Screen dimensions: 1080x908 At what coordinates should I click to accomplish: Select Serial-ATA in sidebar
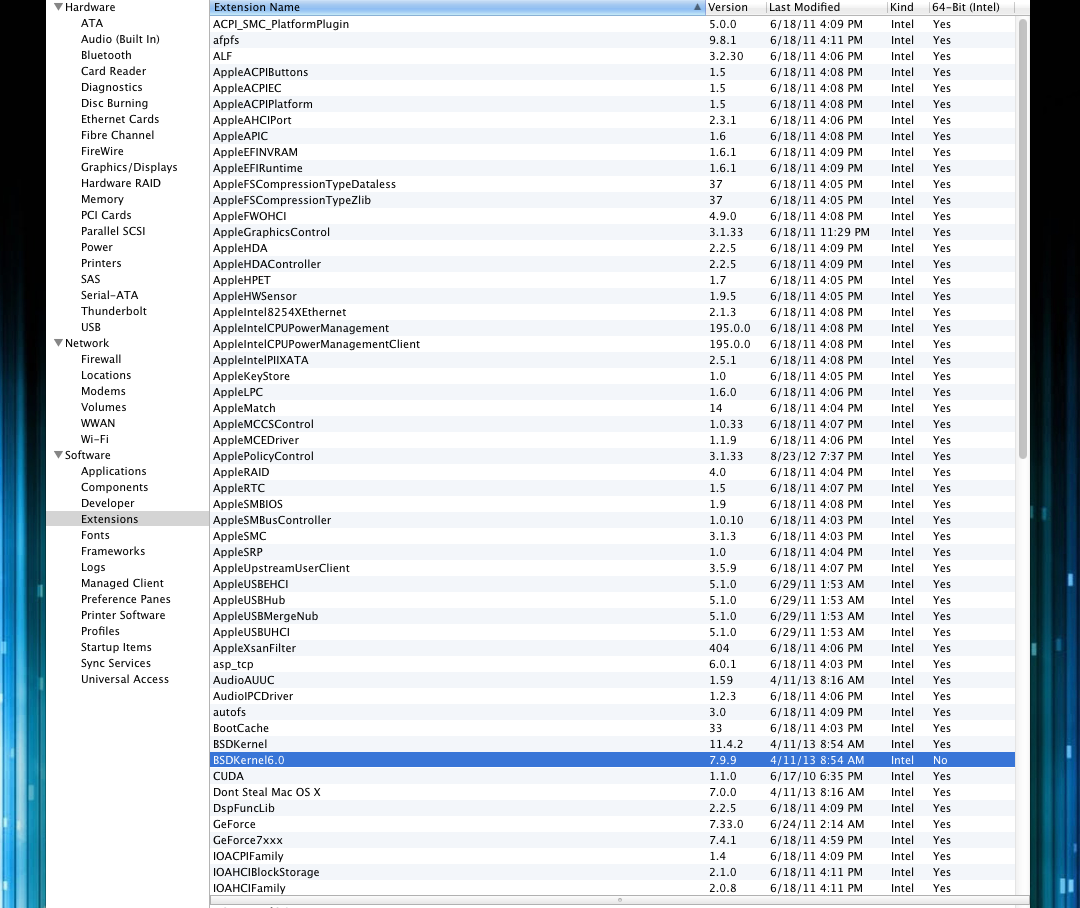pos(110,295)
